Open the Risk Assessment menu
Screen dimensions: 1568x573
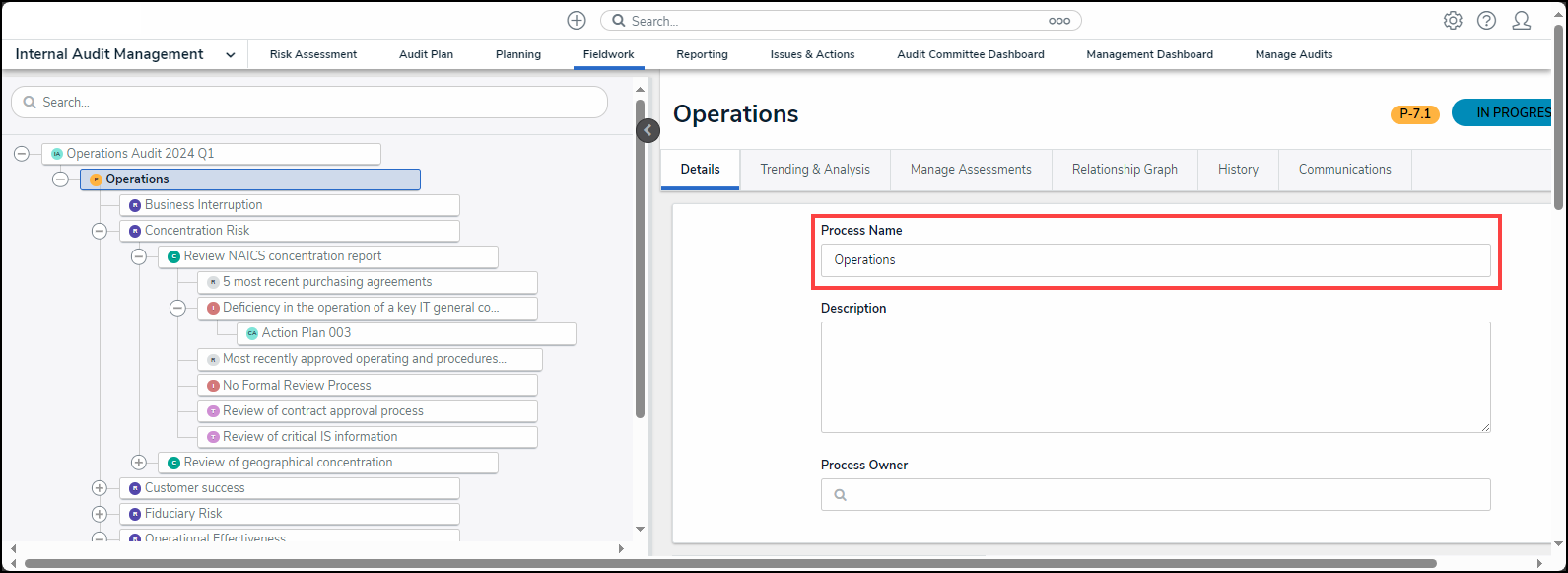pos(313,55)
